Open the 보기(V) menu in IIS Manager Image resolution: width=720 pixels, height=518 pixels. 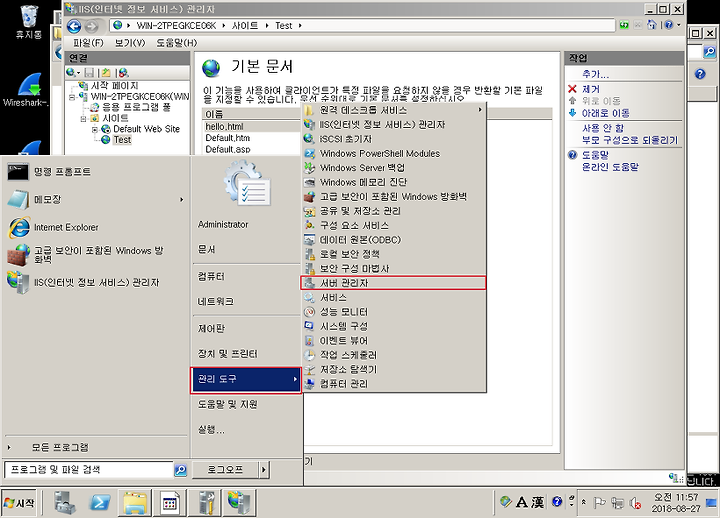pyautogui.click(x=130, y=43)
